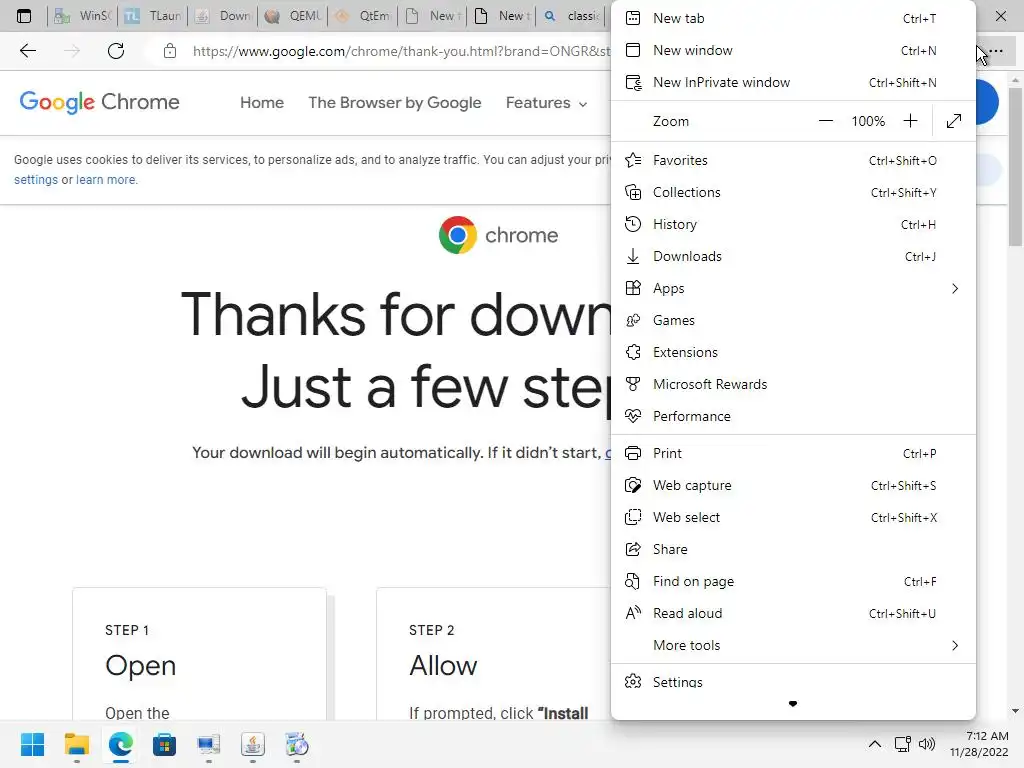Screen dimensions: 1024x768
Task: Start Web capture from the menu
Action: coord(793,485)
